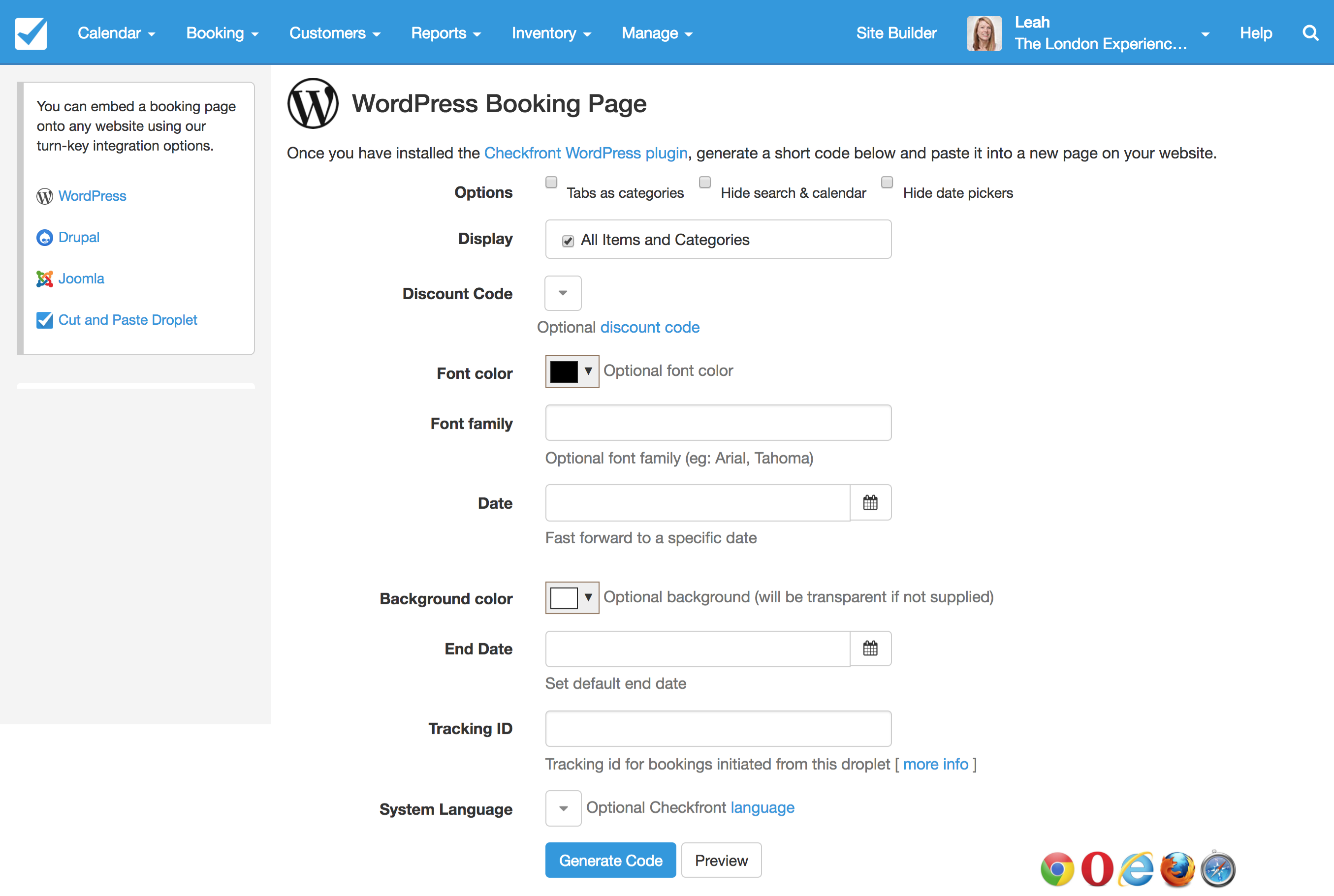Expand the Font color picker arrow
The width and height of the screenshot is (1334, 896).
(588, 371)
